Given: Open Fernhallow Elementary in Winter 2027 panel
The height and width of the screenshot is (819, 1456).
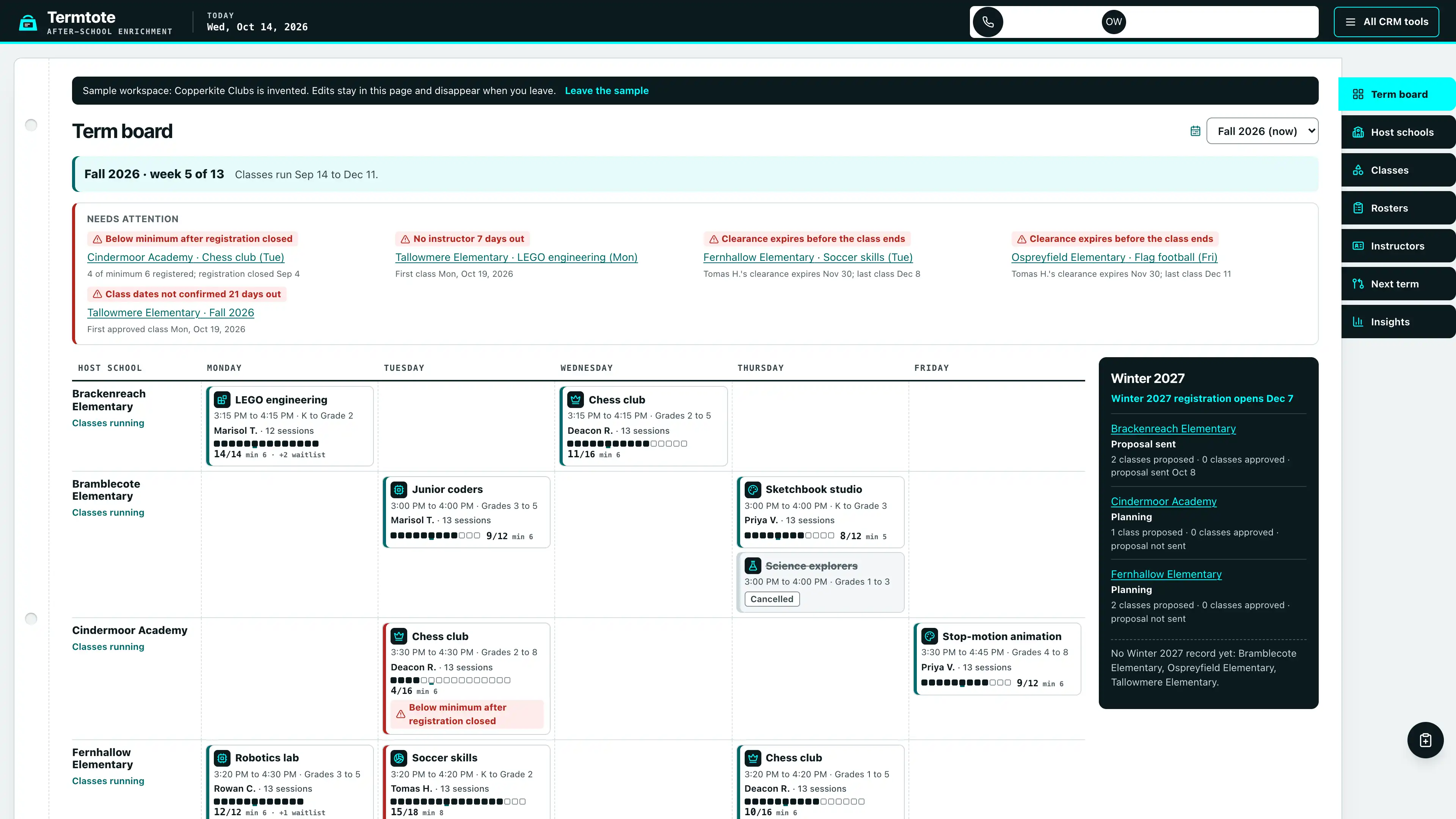Looking at the screenshot, I should coord(1166,574).
